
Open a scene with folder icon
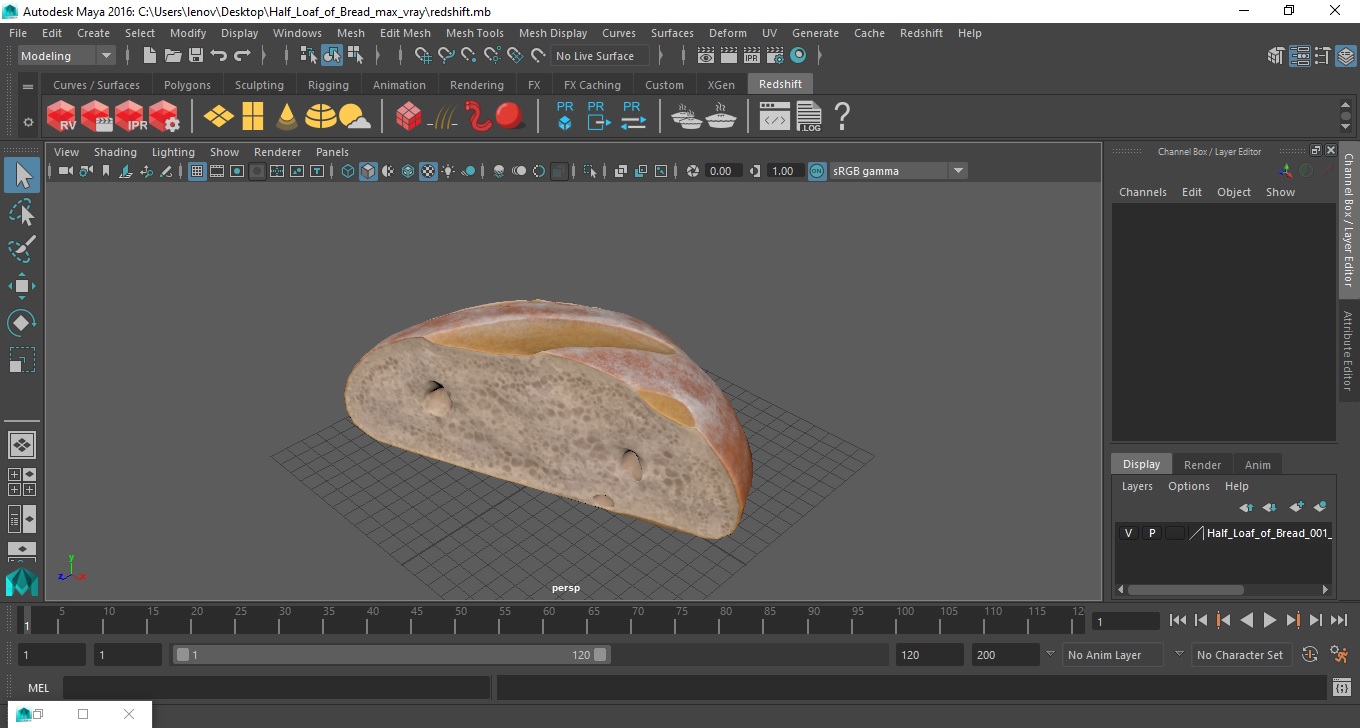coord(173,56)
